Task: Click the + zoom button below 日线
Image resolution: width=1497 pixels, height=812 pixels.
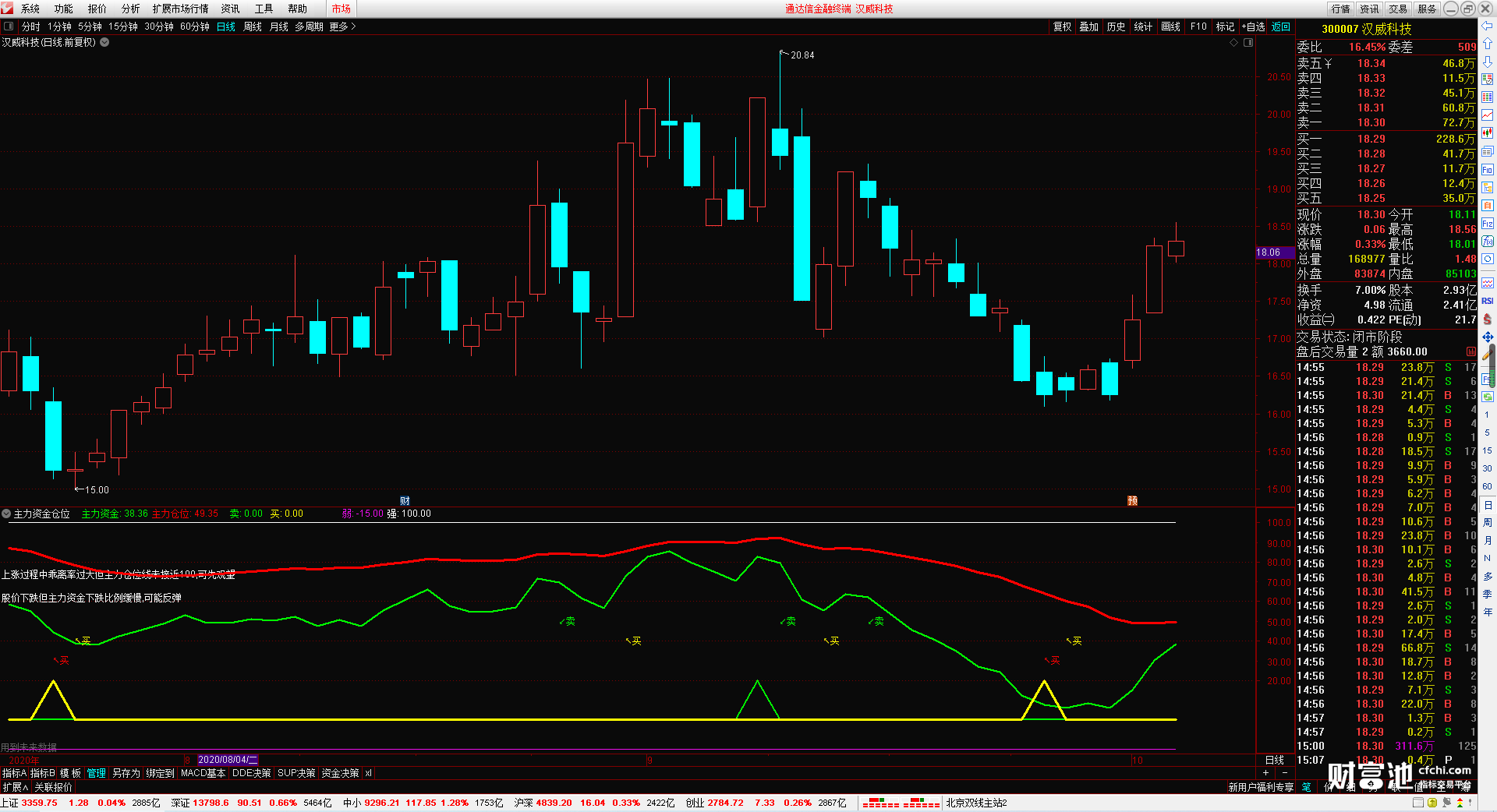Action: point(1265,773)
